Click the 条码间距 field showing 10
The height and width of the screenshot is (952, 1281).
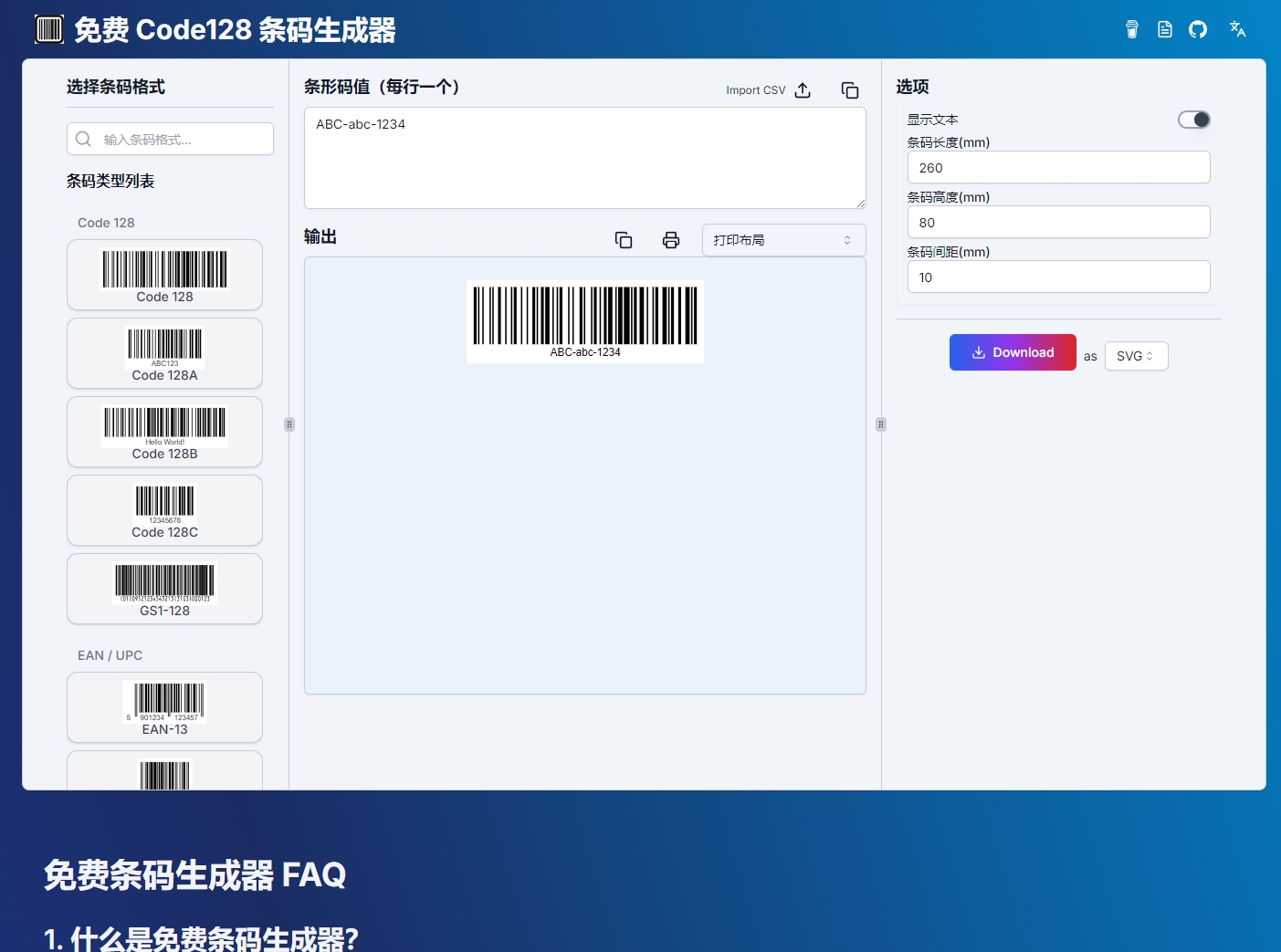(x=1058, y=277)
